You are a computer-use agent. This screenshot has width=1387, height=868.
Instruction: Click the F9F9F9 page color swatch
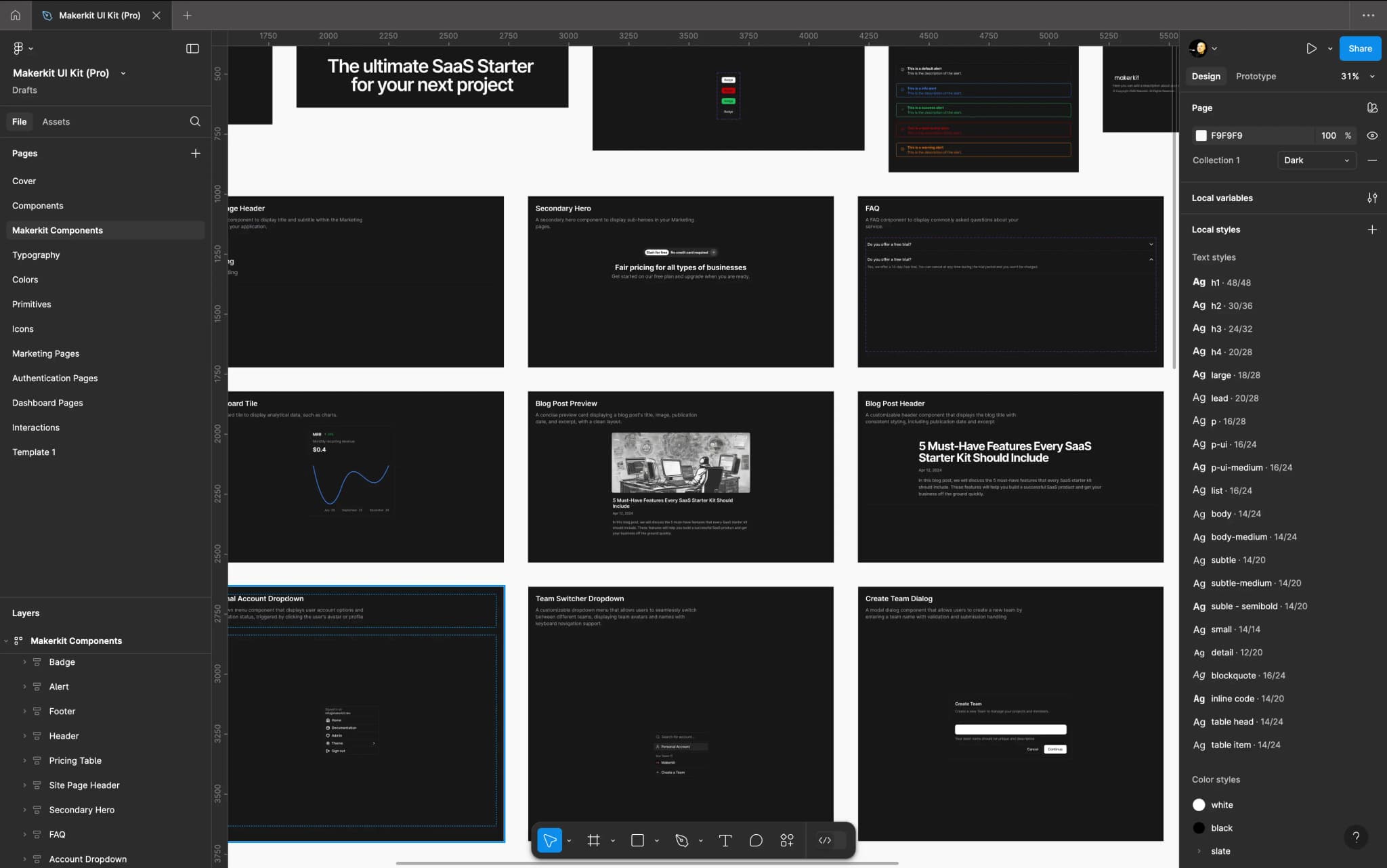1201,135
